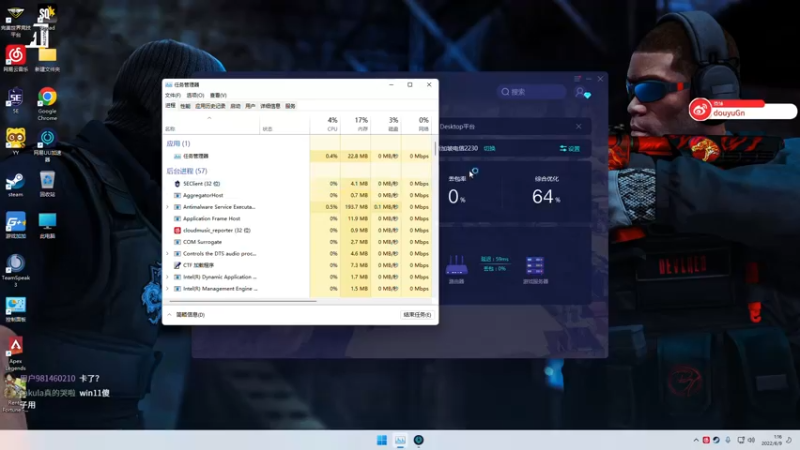Screen dimensions: 800x450
Task: Open the 此电脑 desktop icon
Action: 47,226
